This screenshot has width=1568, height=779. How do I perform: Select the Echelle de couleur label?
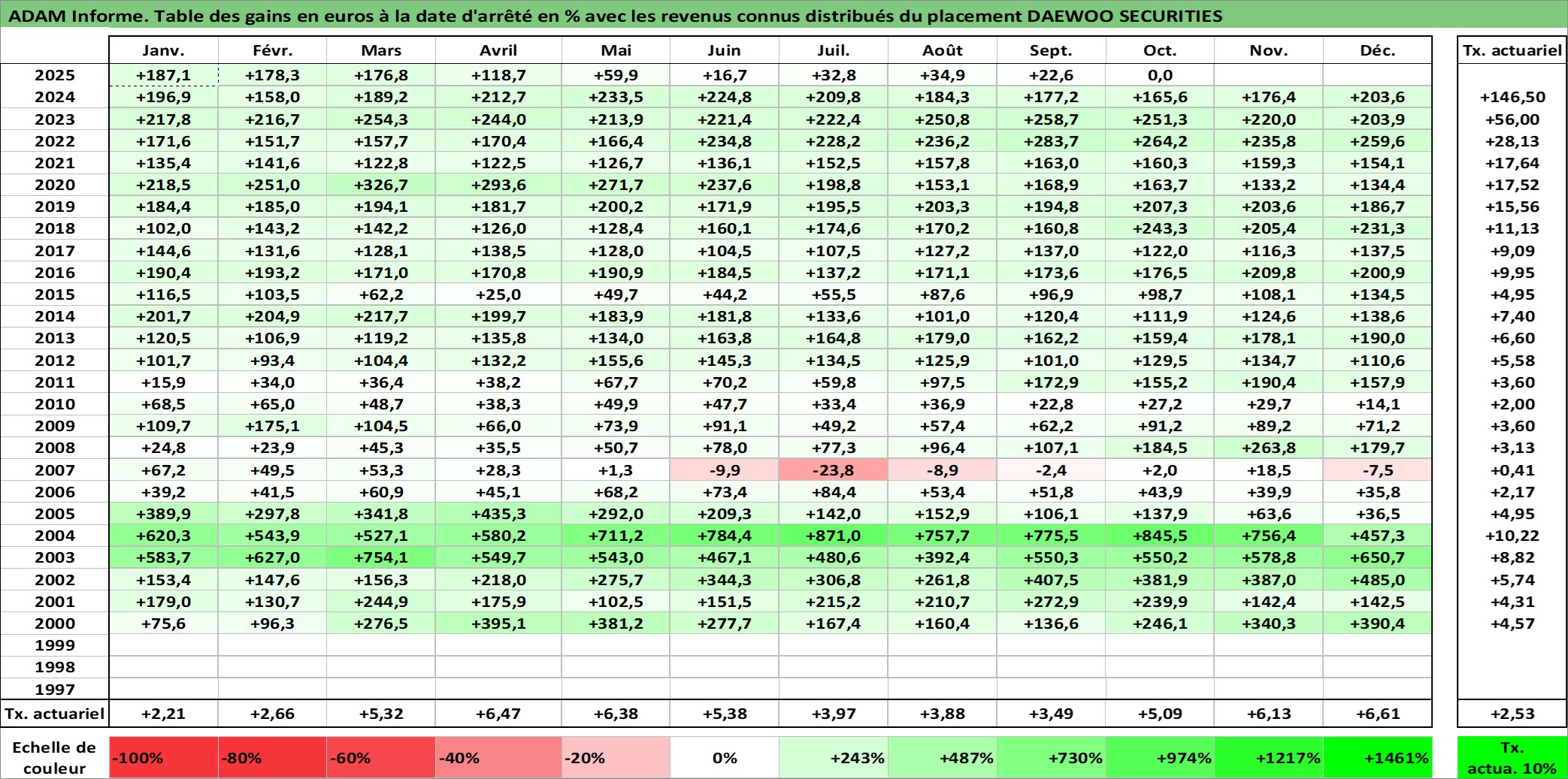[54, 757]
